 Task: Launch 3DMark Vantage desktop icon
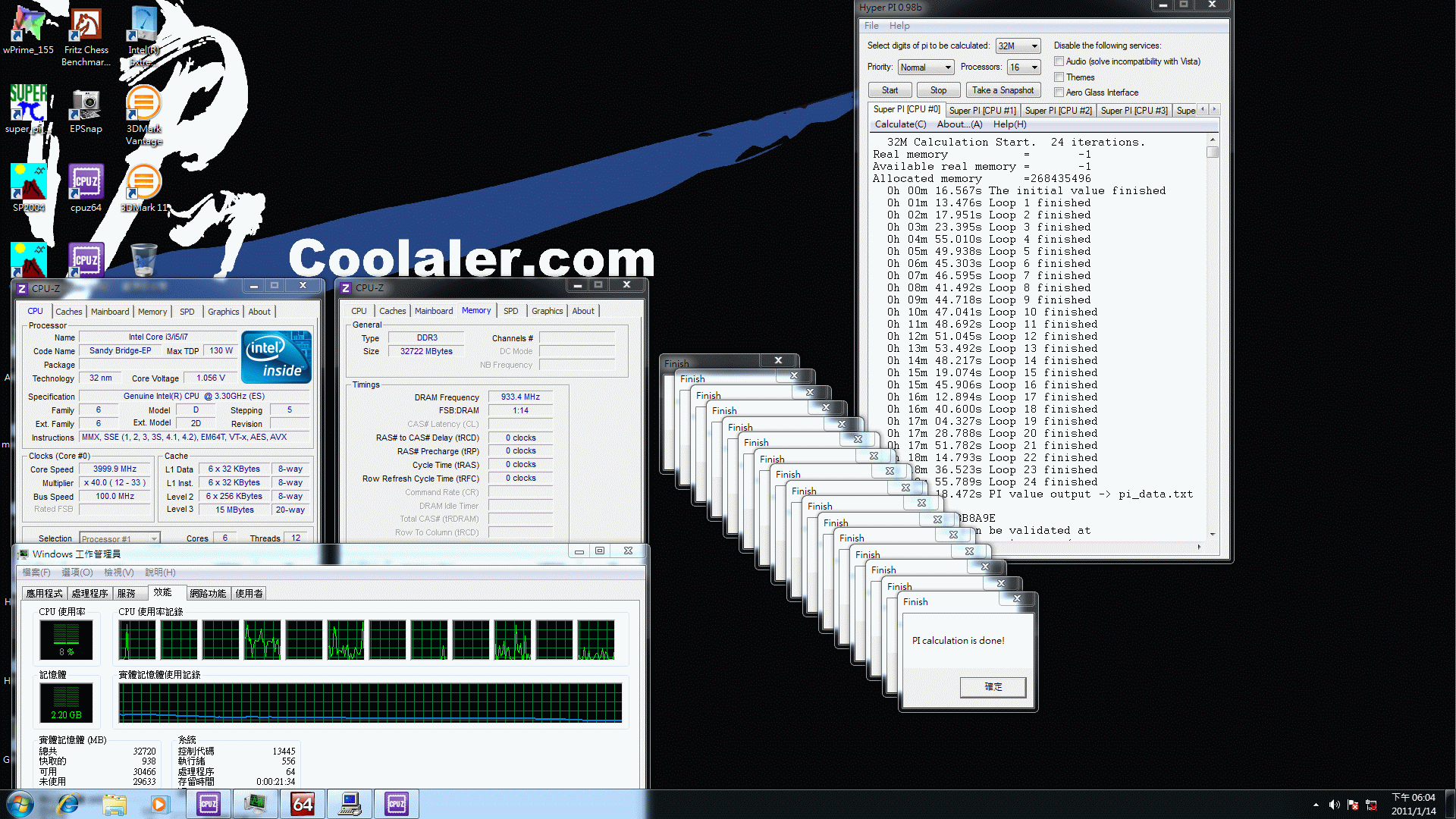coord(143,115)
